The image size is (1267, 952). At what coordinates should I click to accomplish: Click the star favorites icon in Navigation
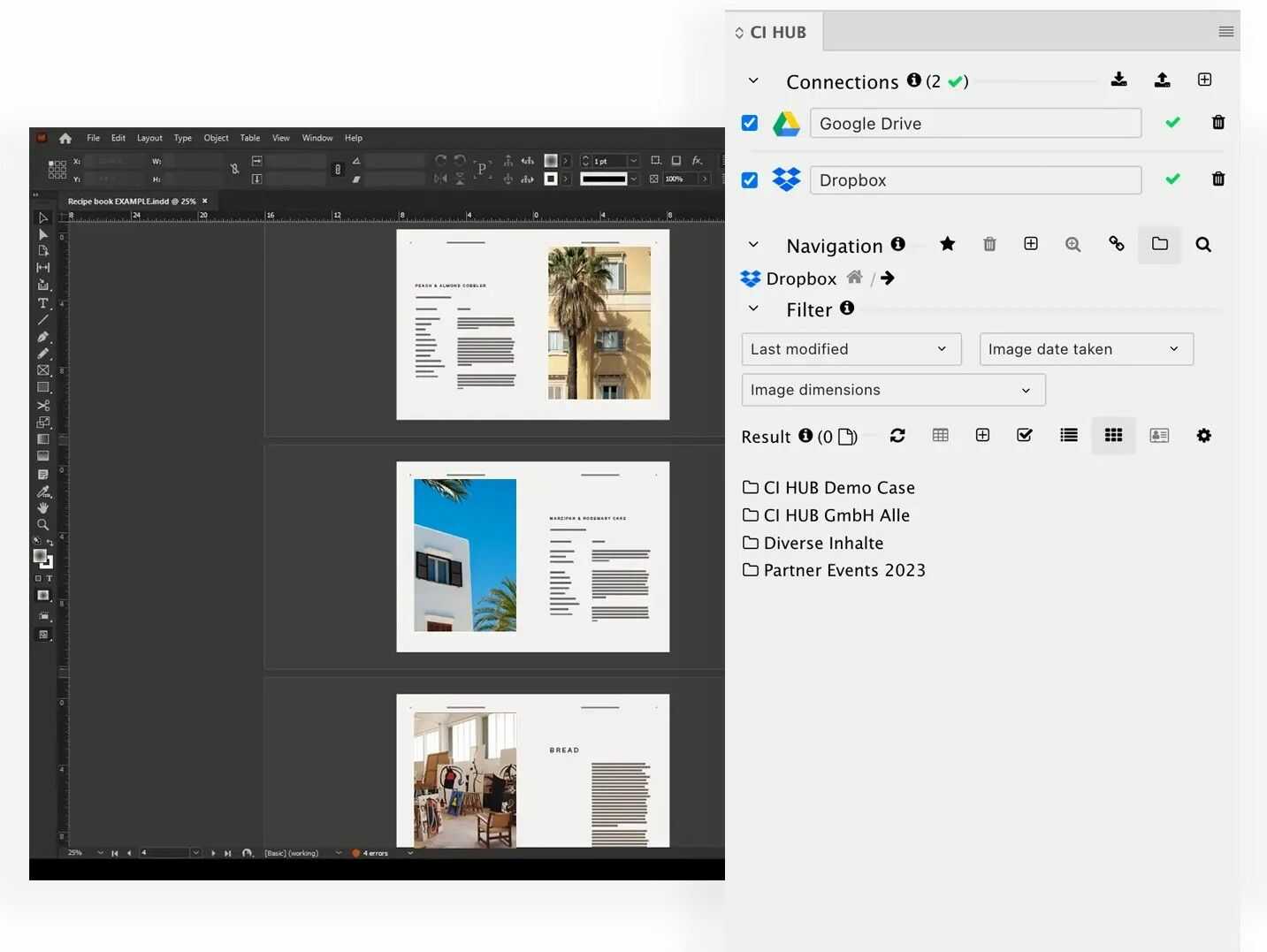pos(947,244)
